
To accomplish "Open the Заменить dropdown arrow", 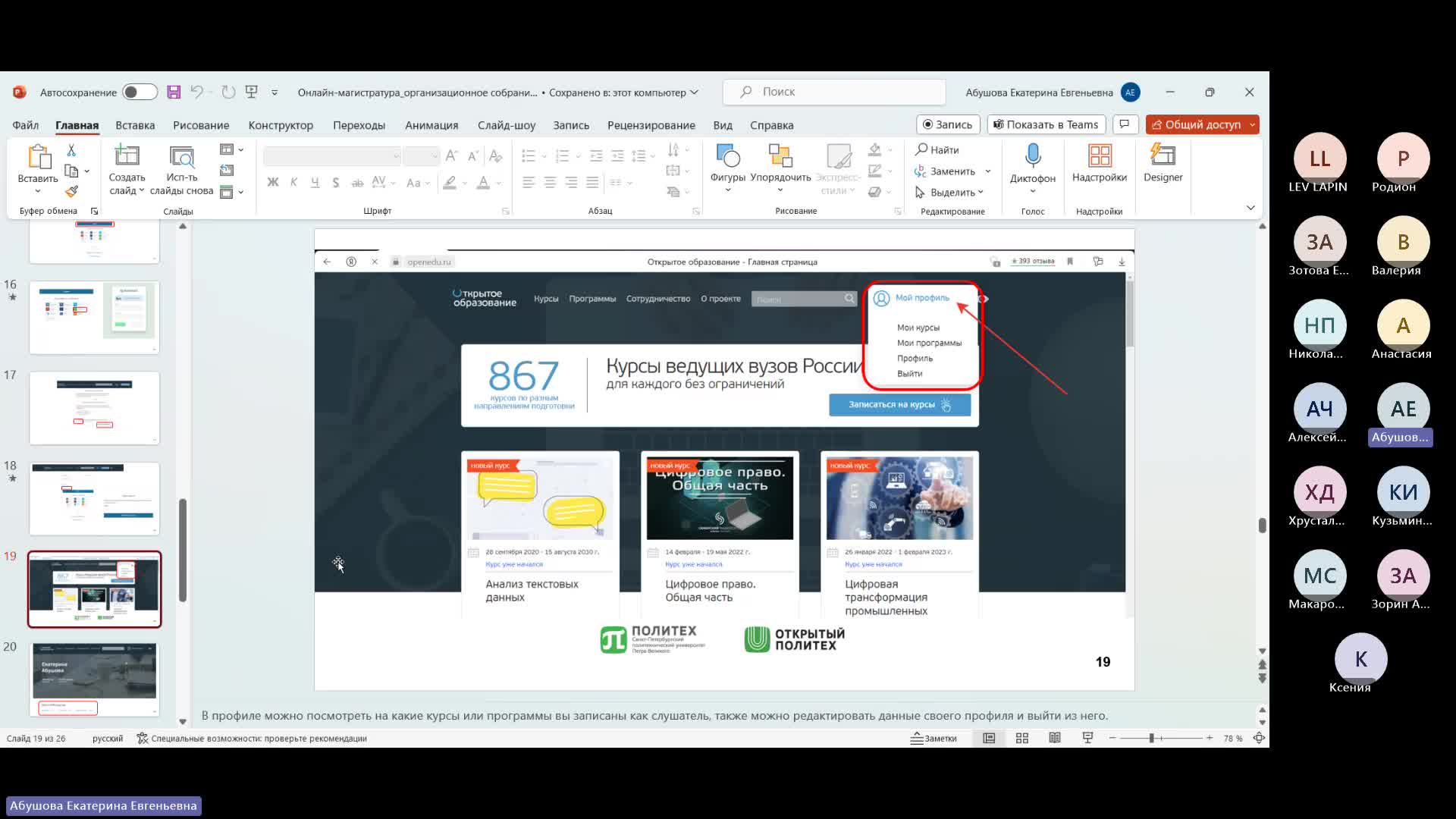I will click(x=988, y=171).
